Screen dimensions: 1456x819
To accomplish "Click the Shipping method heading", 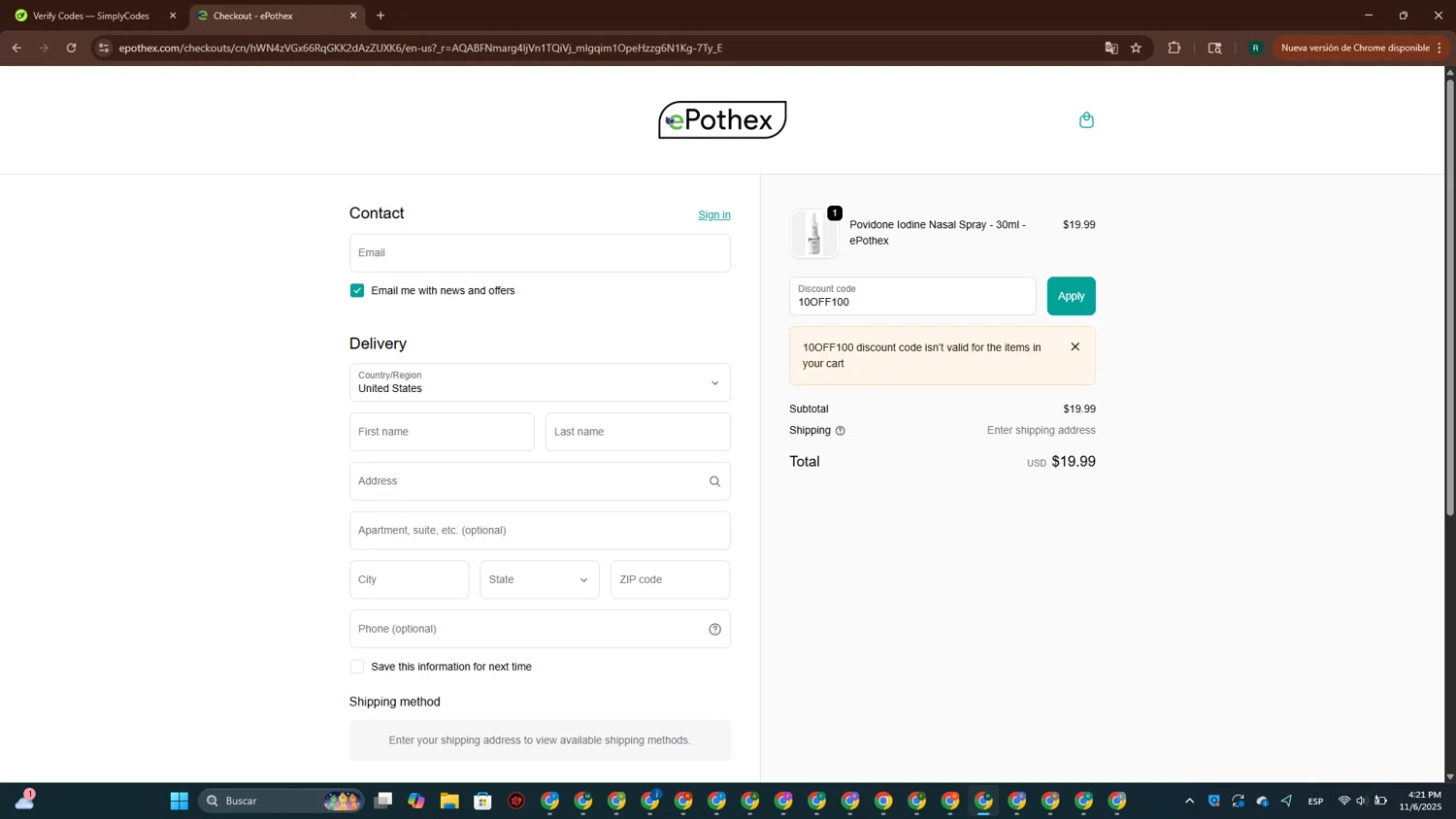I will point(395,702).
